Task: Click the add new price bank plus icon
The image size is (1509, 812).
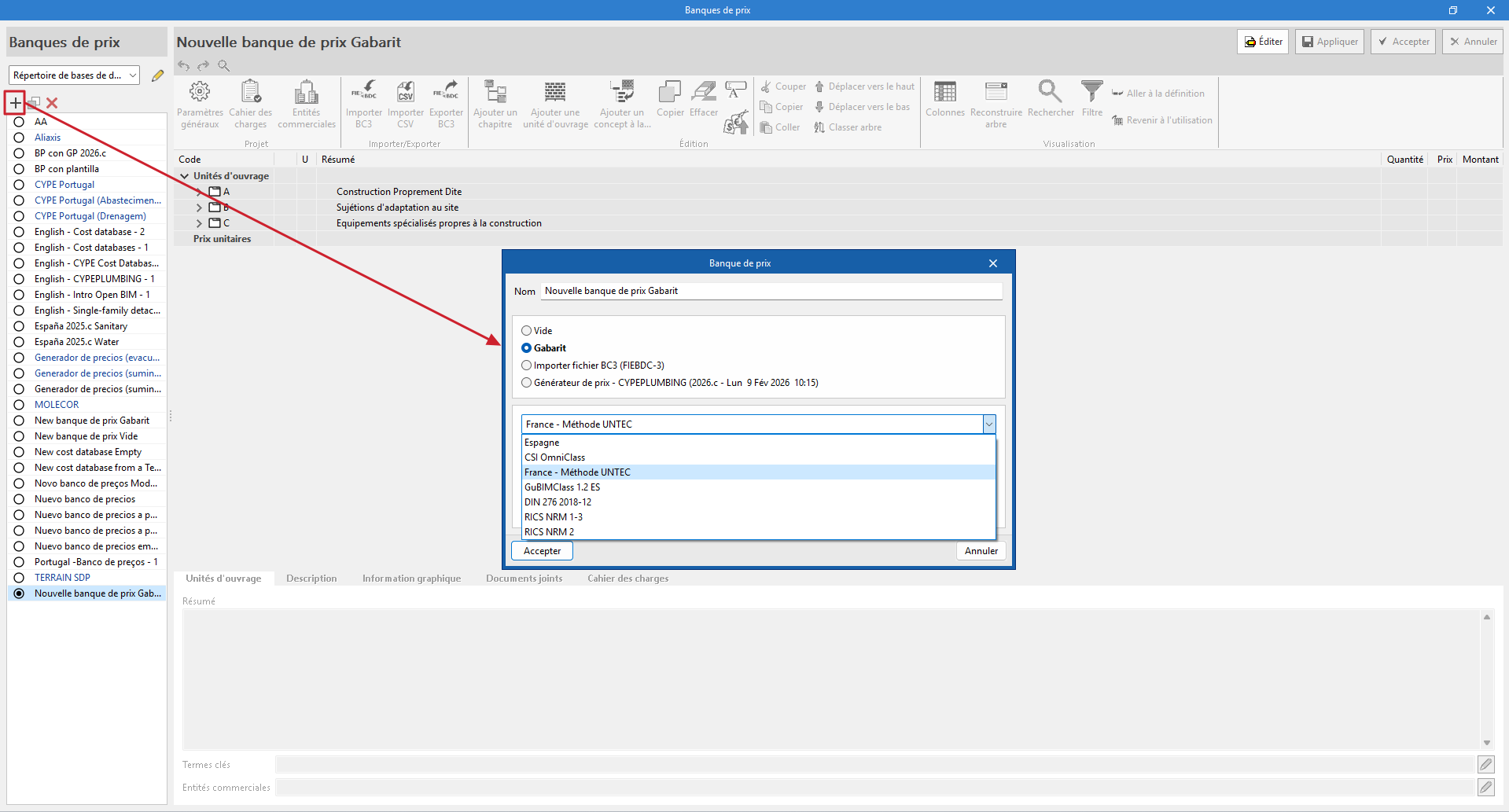Action: (16, 102)
